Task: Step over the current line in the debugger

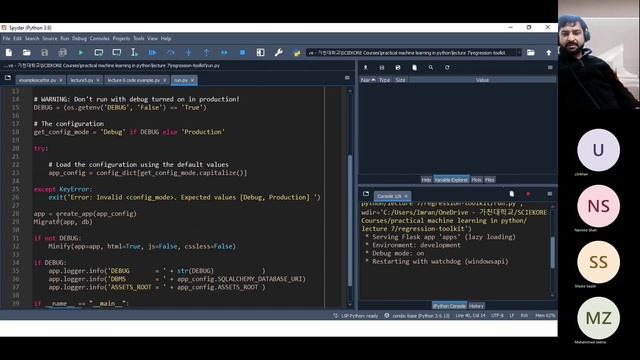Action: pyautogui.click(x=171, y=53)
